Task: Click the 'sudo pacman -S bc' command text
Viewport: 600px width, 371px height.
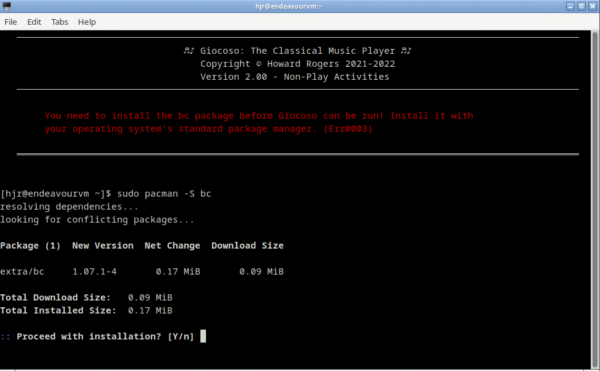Action: click(164, 194)
